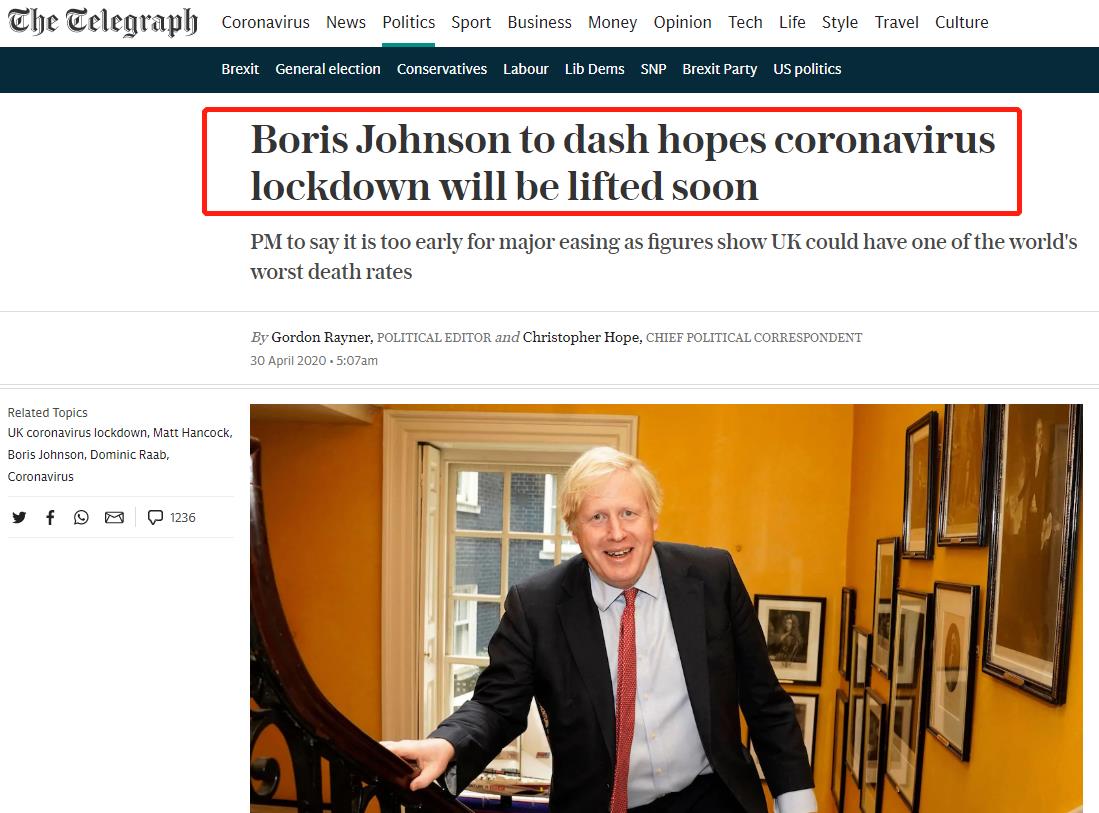Screen dimensions: 1099x813
Task: View author Gordon Rayner's profile
Action: click(x=322, y=337)
